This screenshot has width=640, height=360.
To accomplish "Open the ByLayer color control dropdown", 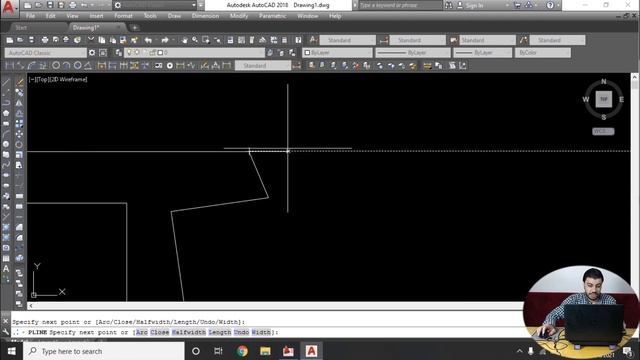I will (x=337, y=53).
